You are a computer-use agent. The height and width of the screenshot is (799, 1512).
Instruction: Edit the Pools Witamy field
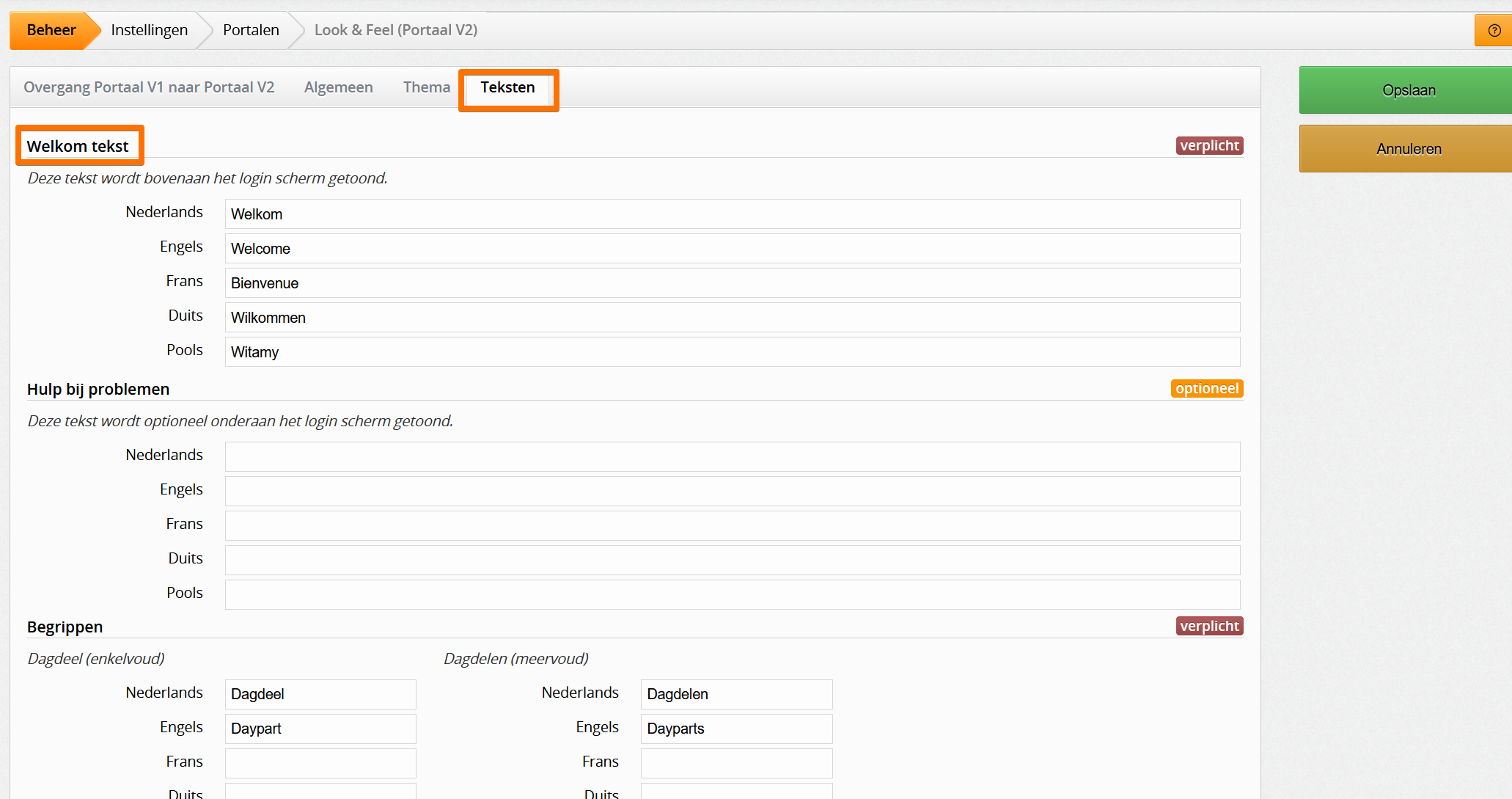pyautogui.click(x=732, y=352)
